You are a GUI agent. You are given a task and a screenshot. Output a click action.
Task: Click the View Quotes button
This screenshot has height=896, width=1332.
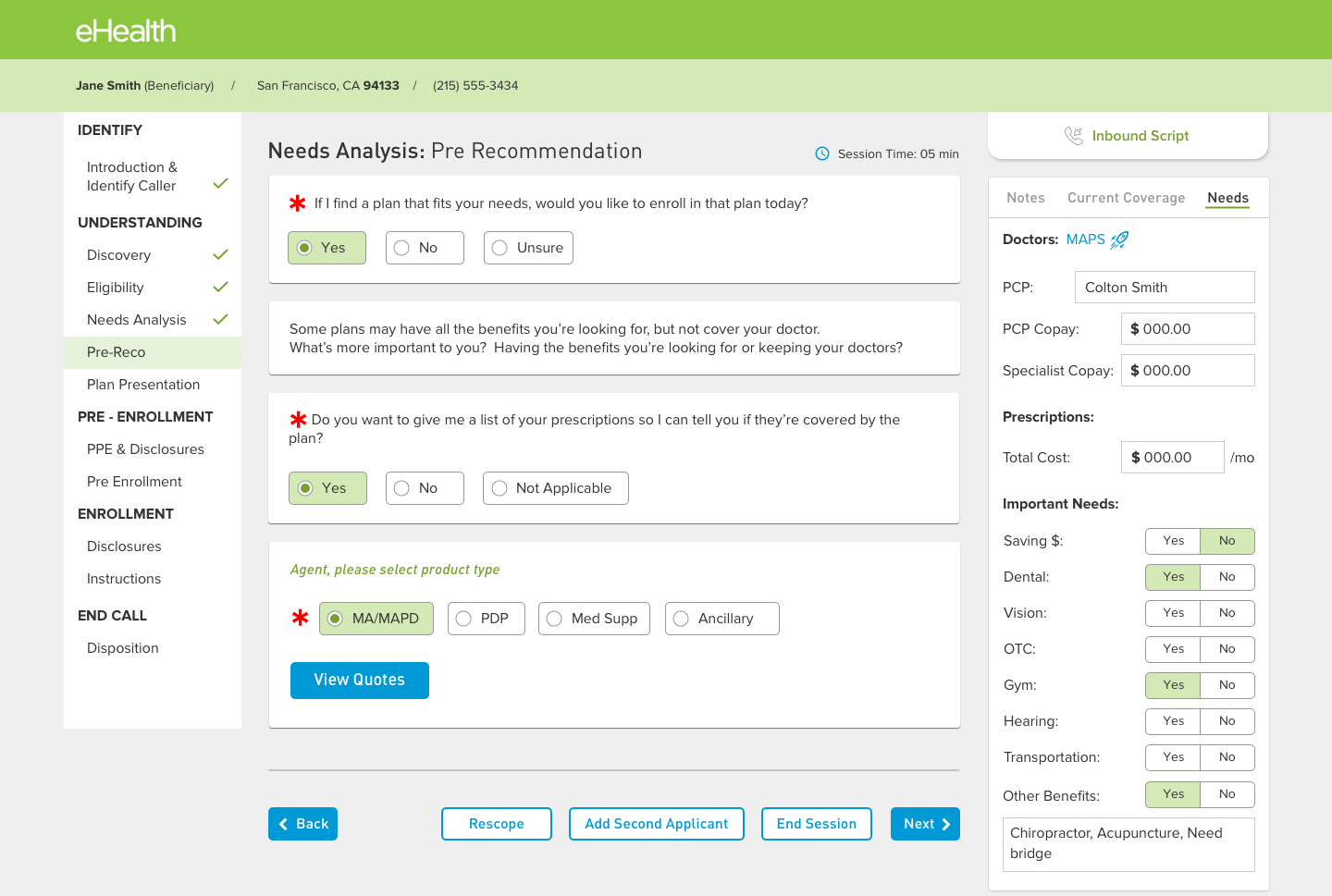click(x=360, y=681)
